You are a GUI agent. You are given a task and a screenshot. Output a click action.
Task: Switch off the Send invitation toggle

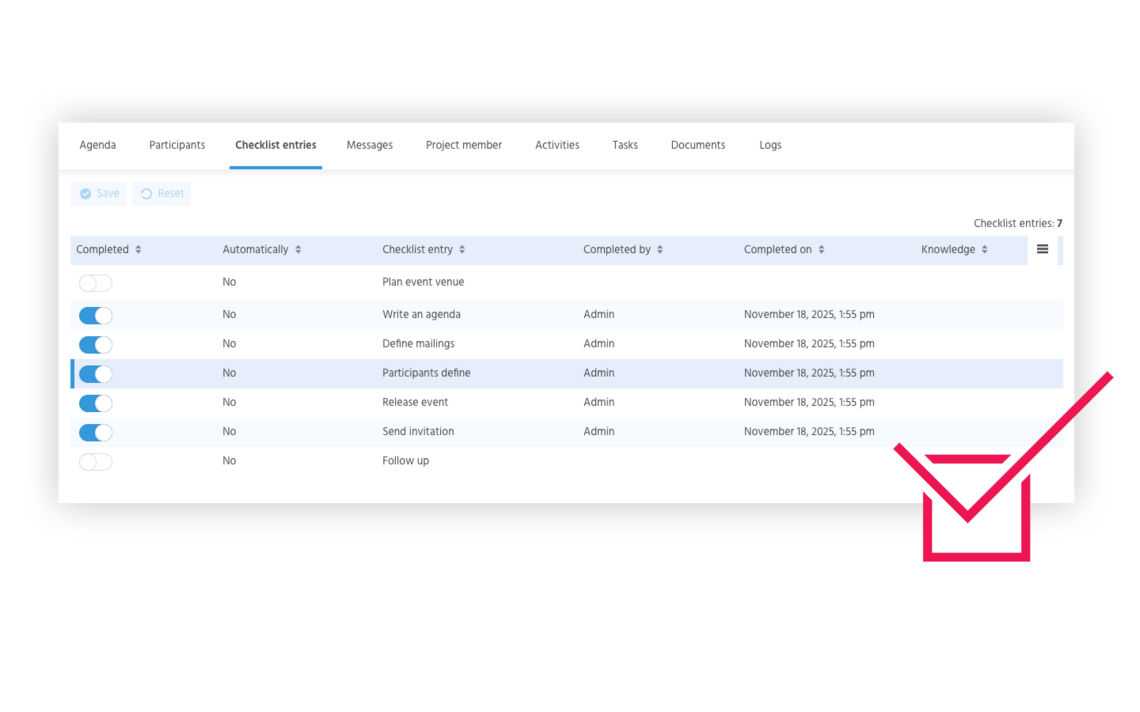pos(96,433)
